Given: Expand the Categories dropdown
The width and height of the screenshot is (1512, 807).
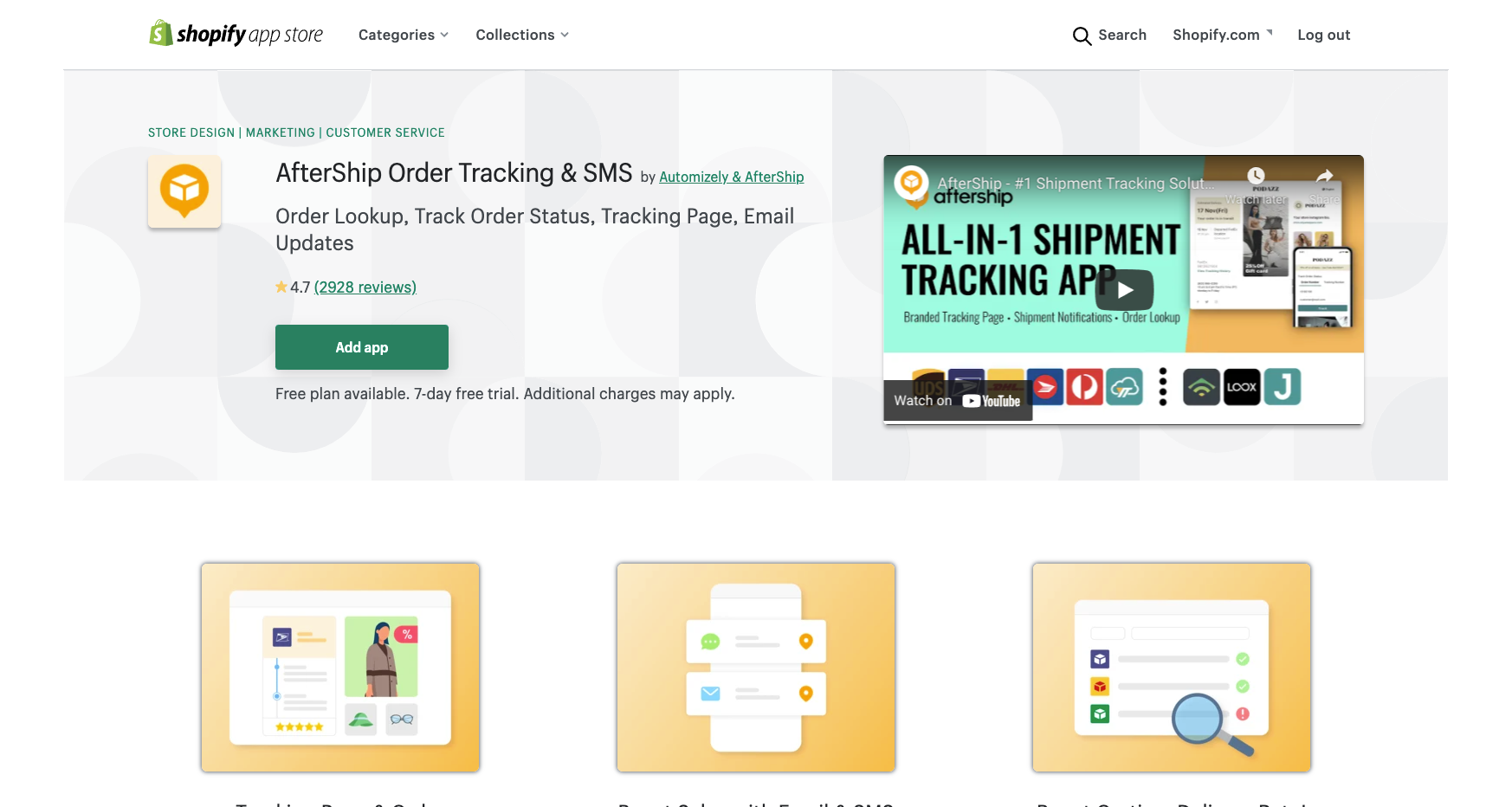Looking at the screenshot, I should (404, 35).
